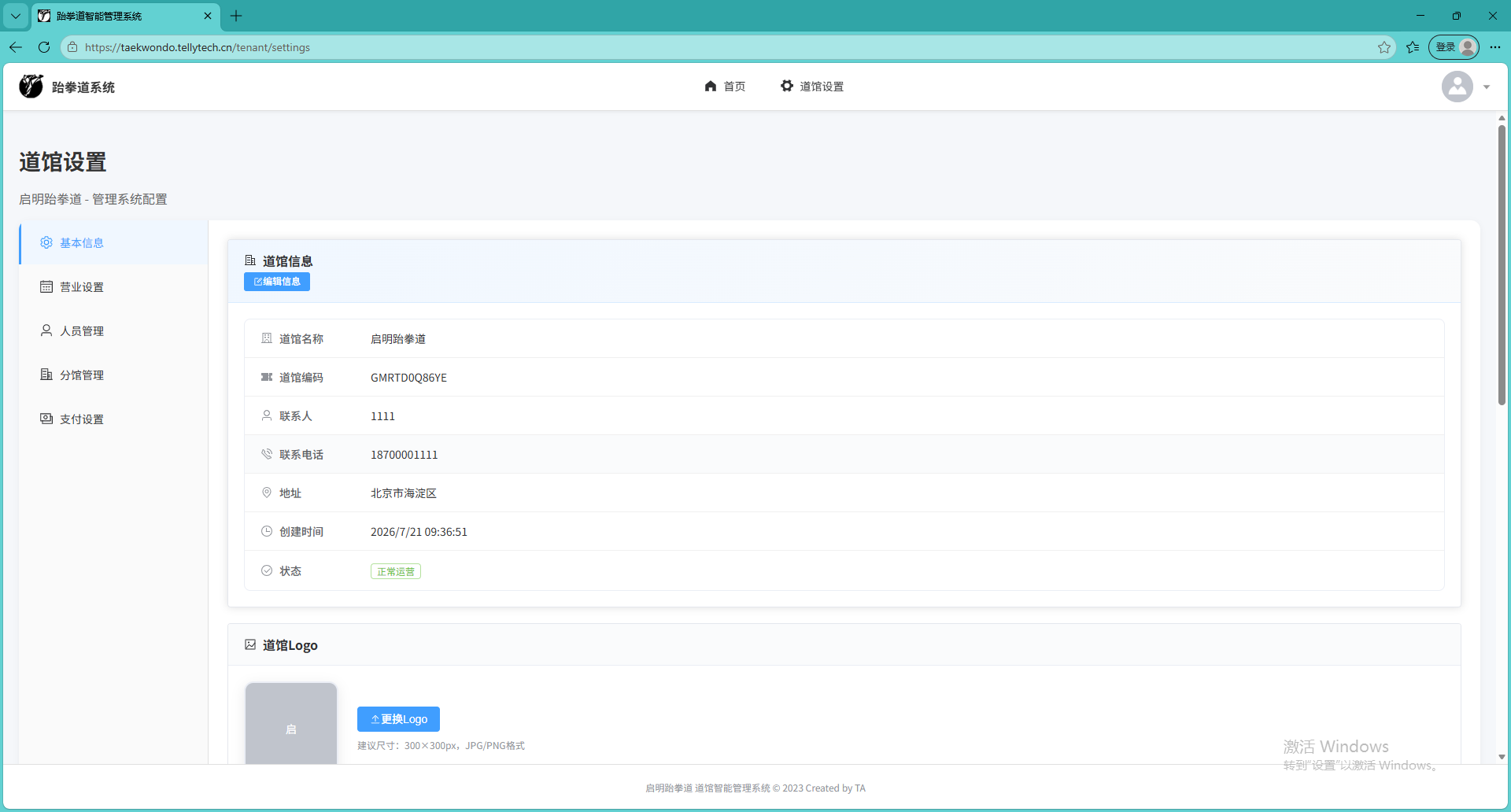
Task: Open the 首页 navigation item
Action: pyautogui.click(x=725, y=86)
